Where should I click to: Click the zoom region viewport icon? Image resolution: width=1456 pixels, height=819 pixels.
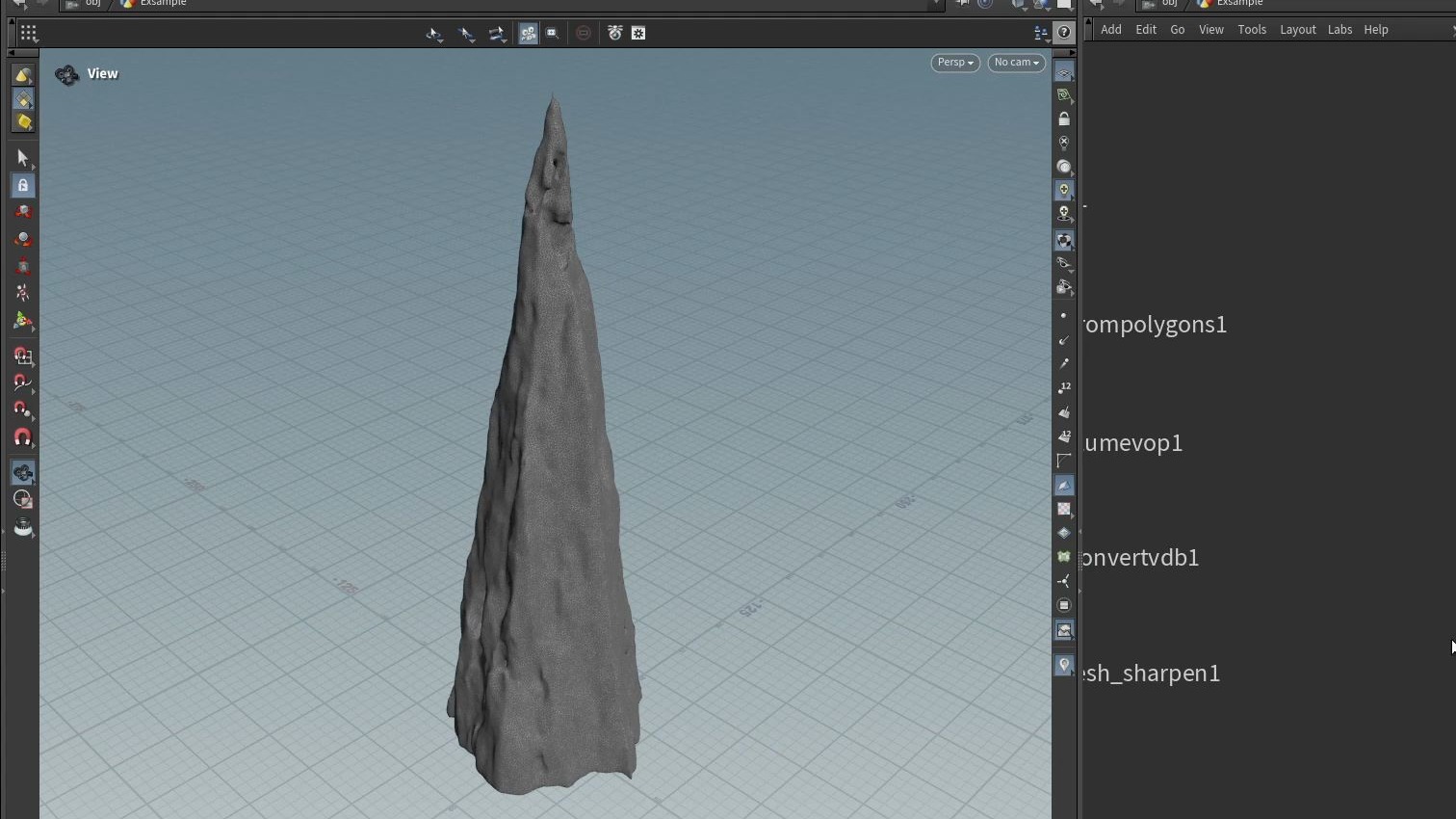pos(552,34)
